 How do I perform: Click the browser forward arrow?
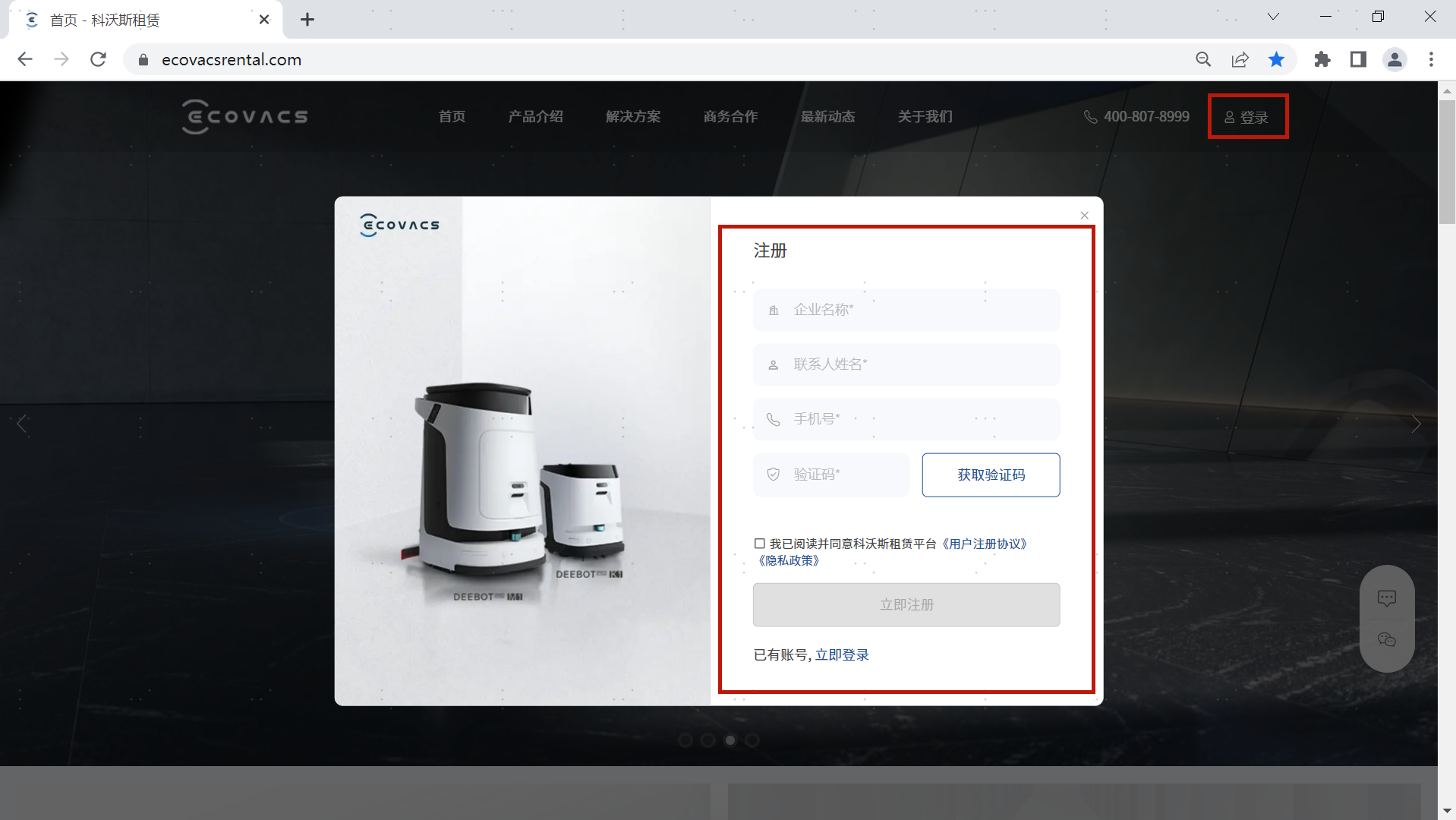point(61,59)
